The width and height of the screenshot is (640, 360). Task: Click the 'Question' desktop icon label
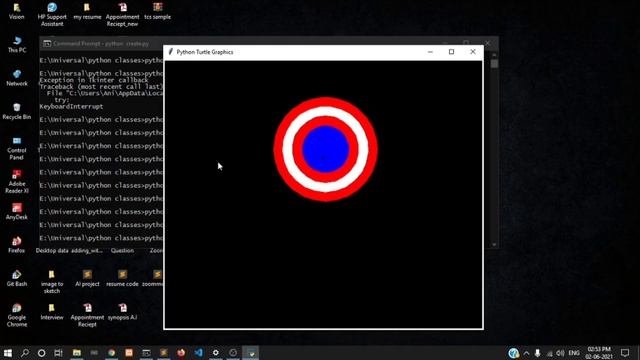coord(122,251)
